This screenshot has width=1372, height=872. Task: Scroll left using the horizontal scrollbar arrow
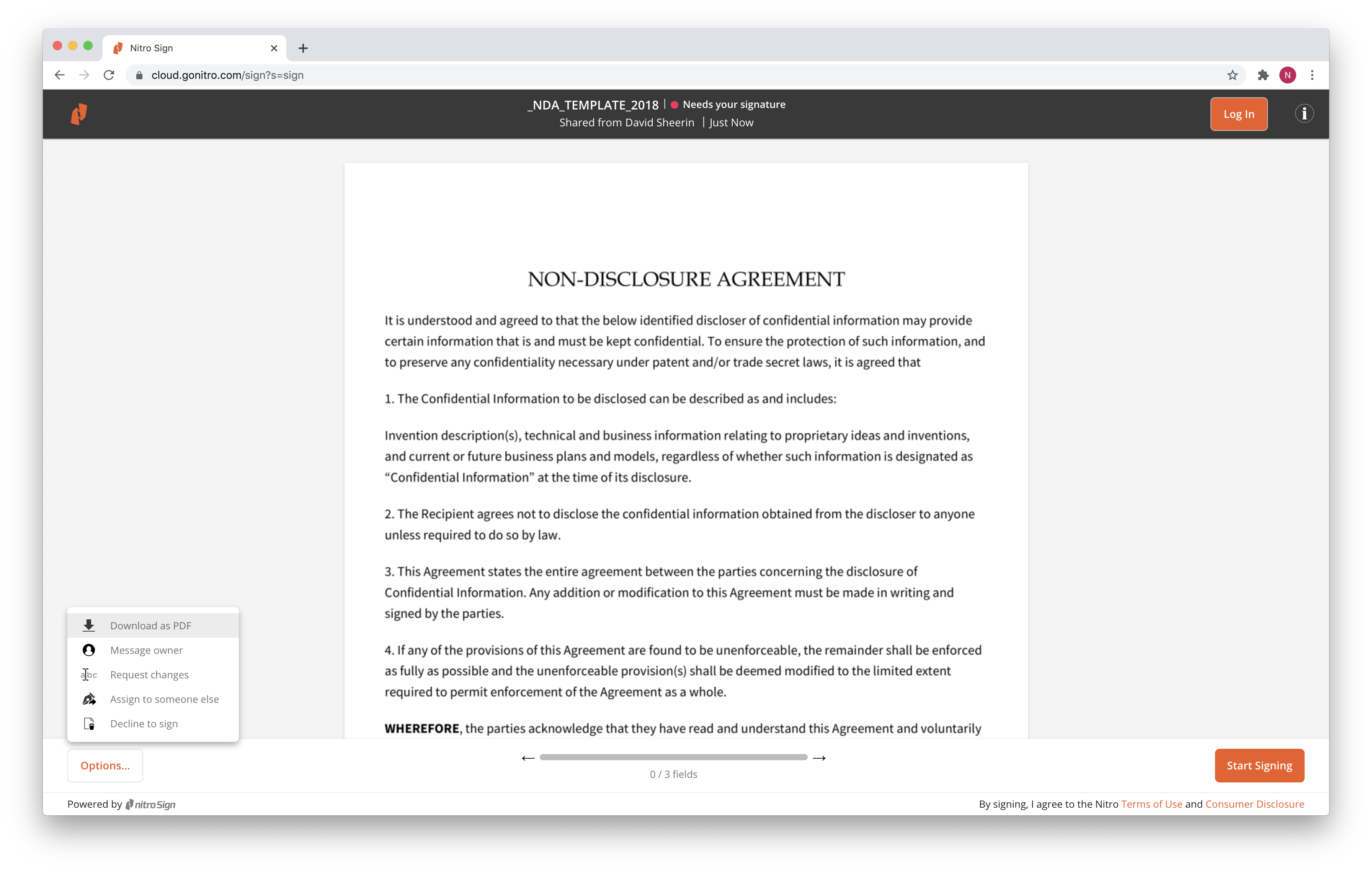coord(527,757)
